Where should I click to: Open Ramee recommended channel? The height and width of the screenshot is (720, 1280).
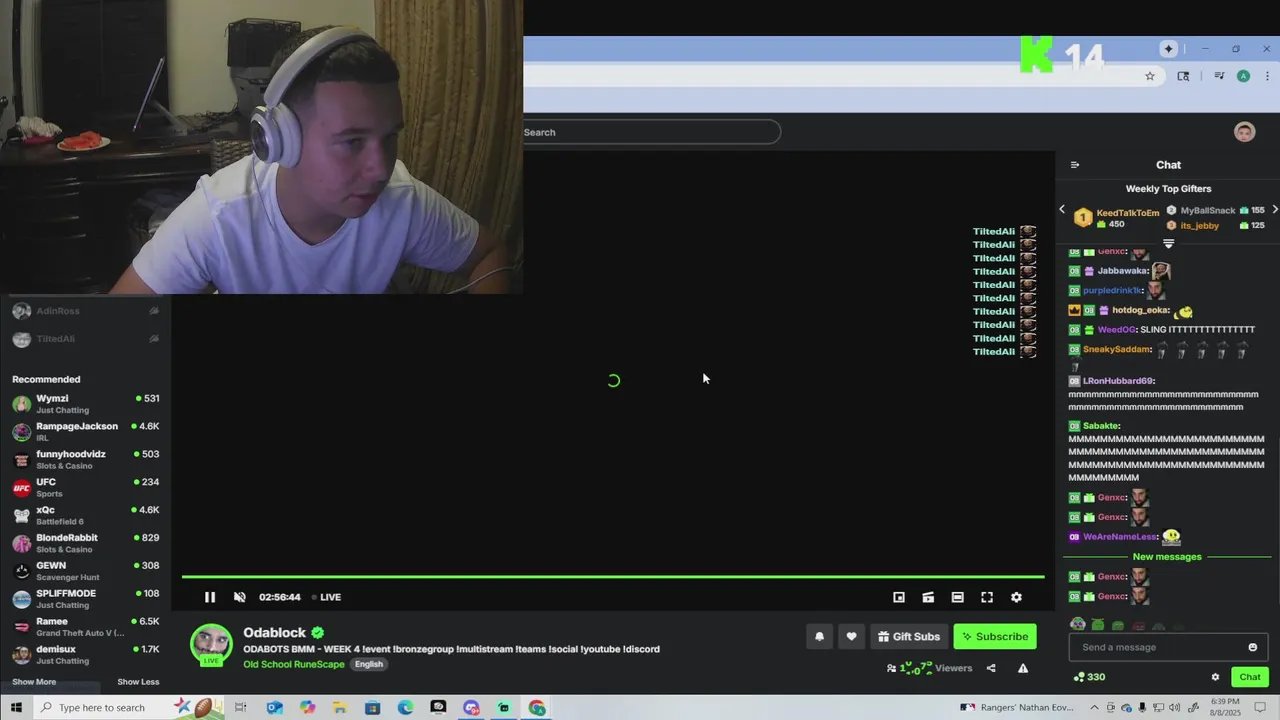pyautogui.click(x=86, y=627)
